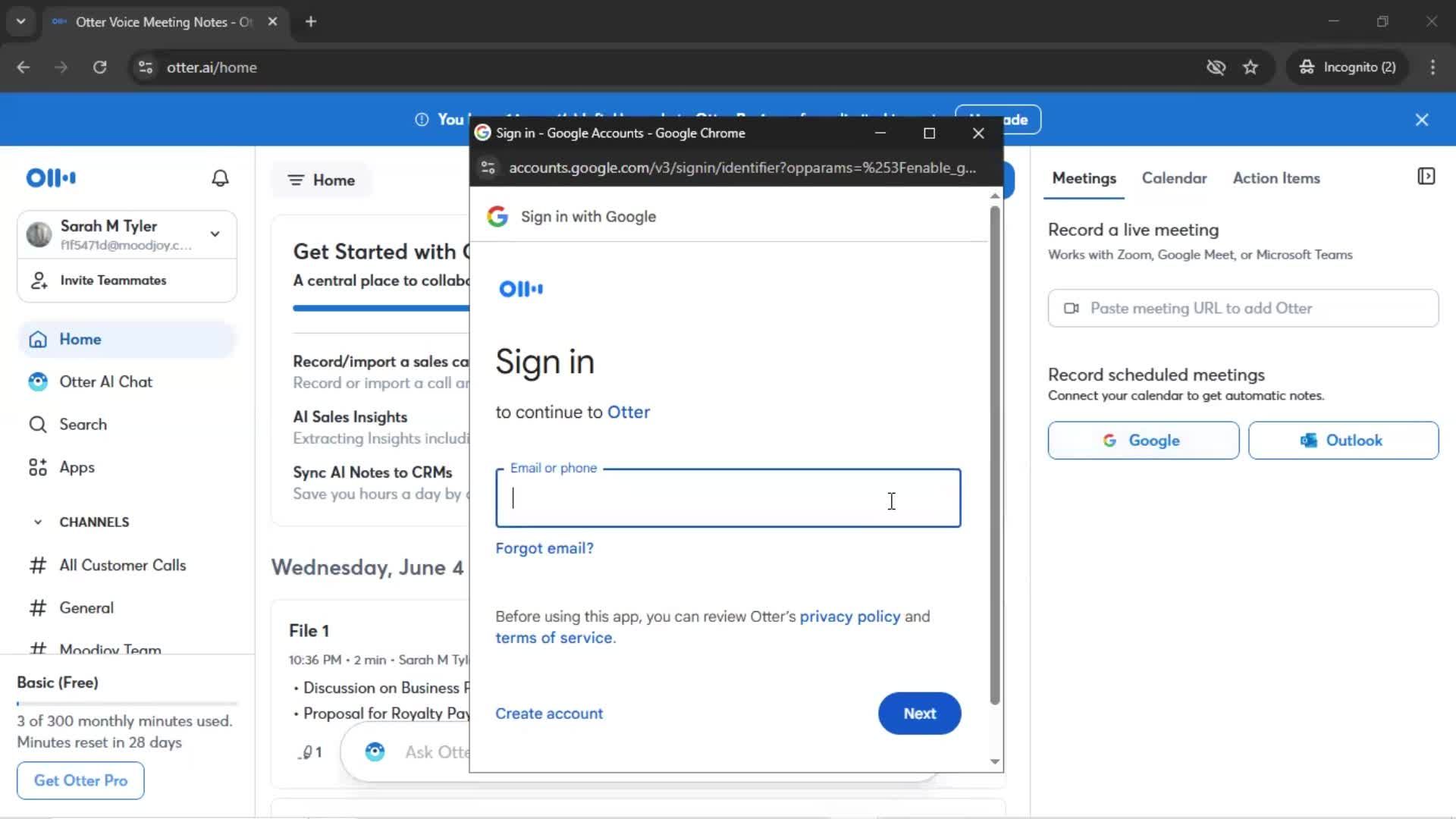
Task: Close the Otter Voice Meeting Notes tab
Action: (x=272, y=22)
